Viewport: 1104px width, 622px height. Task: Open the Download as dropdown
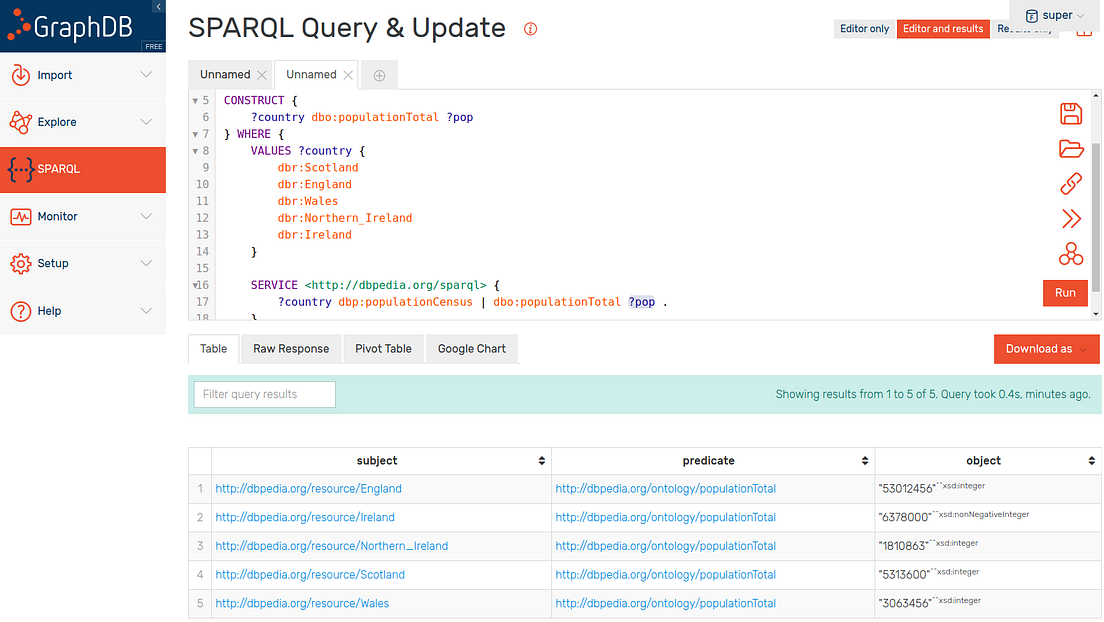(x=1046, y=349)
